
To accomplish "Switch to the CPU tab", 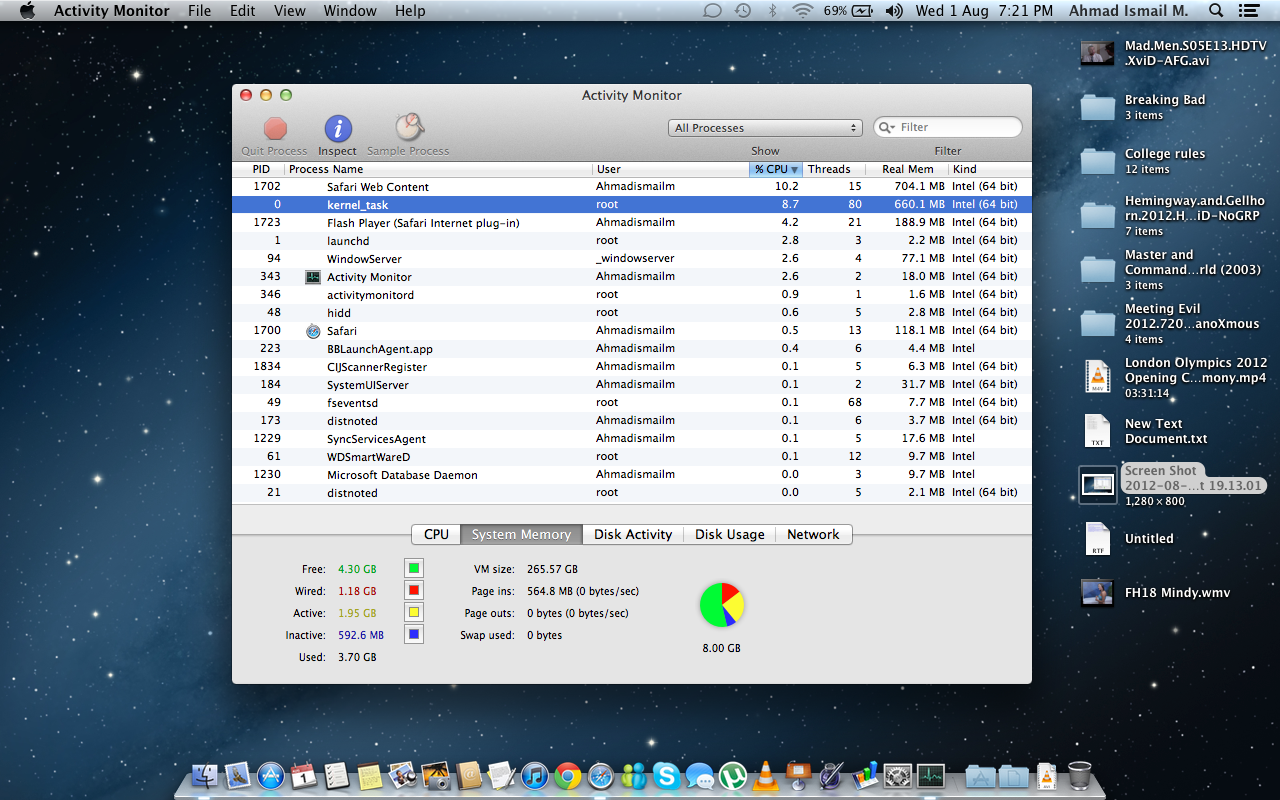I will pyautogui.click(x=436, y=535).
